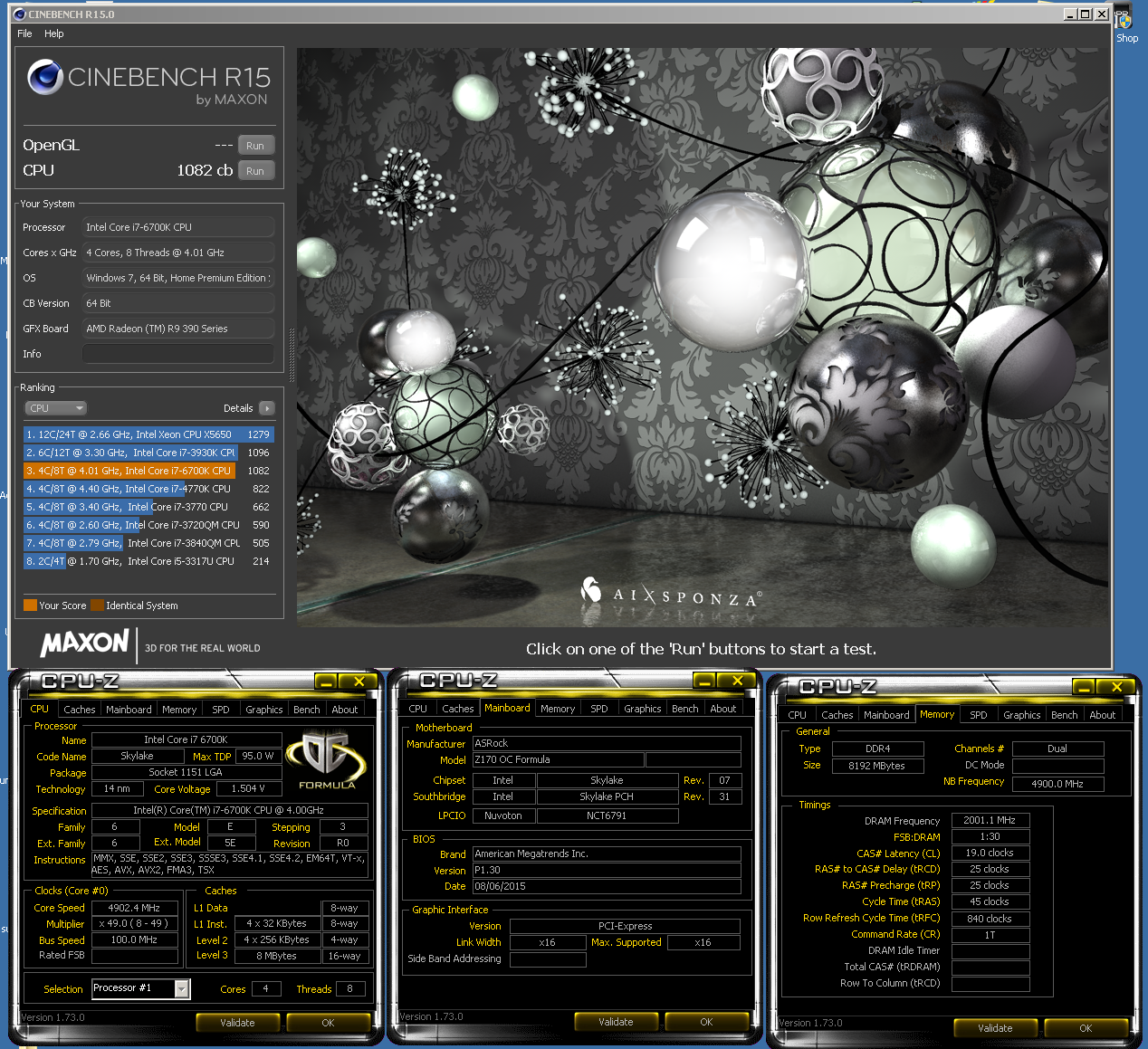
Task: Click OK in first CPU-Z window
Action: pyautogui.click(x=328, y=1023)
